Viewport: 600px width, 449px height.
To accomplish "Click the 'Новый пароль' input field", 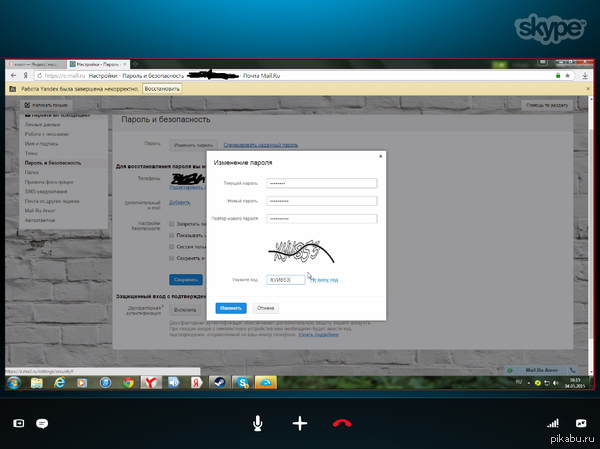I will (321, 200).
